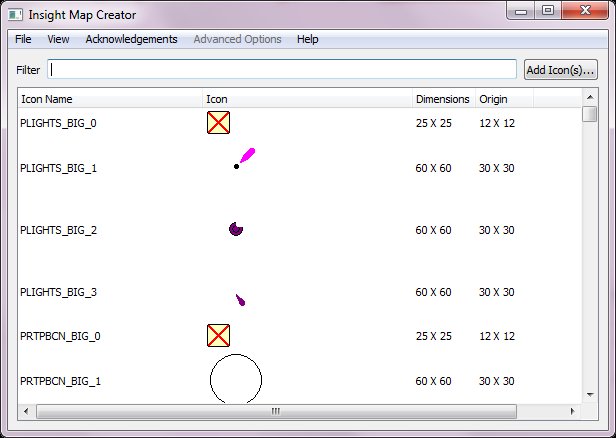Screen dimensions: 616x438
Task: Click the Dimensions column header
Action: point(442,99)
